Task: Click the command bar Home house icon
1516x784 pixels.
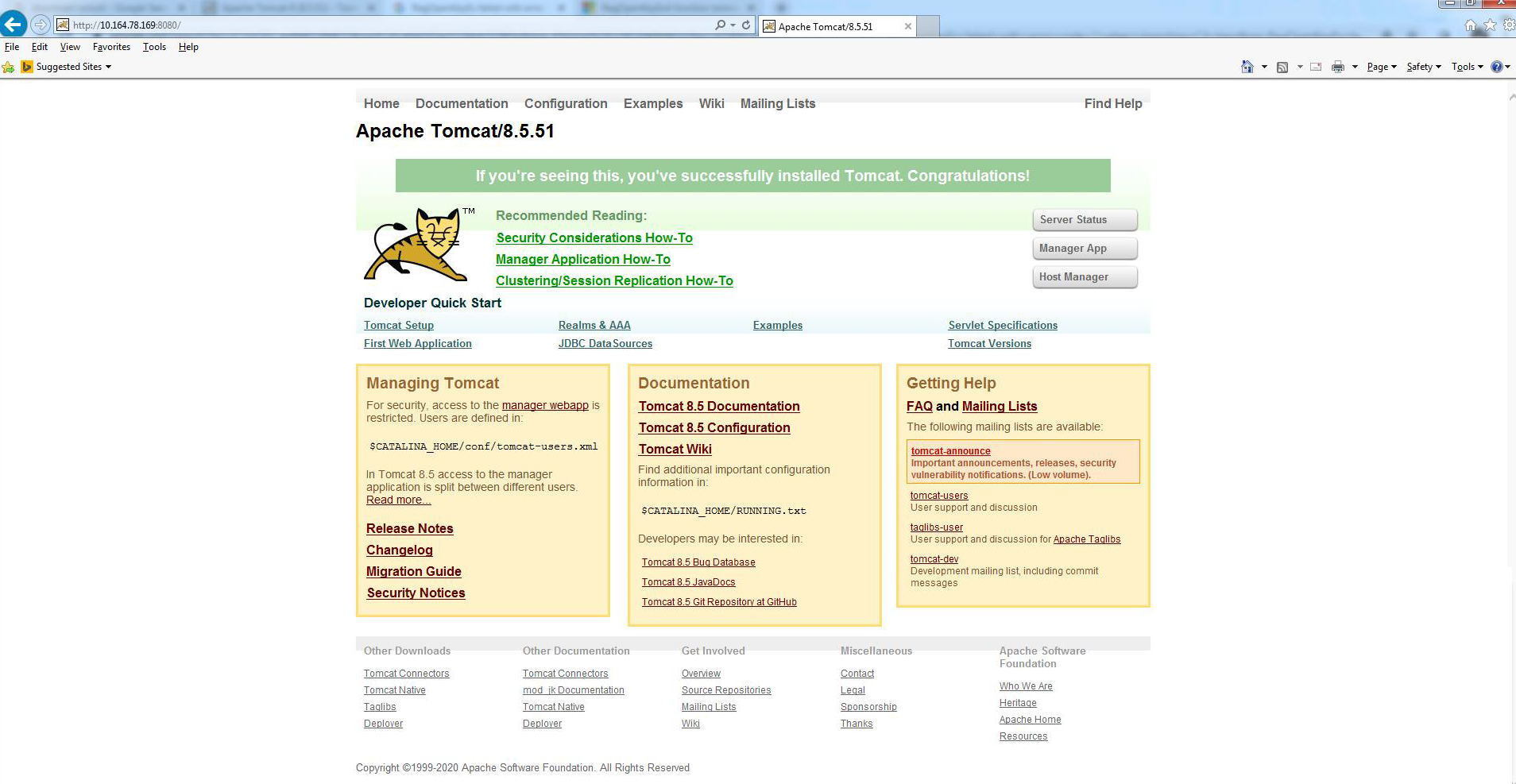Action: coord(1247,67)
